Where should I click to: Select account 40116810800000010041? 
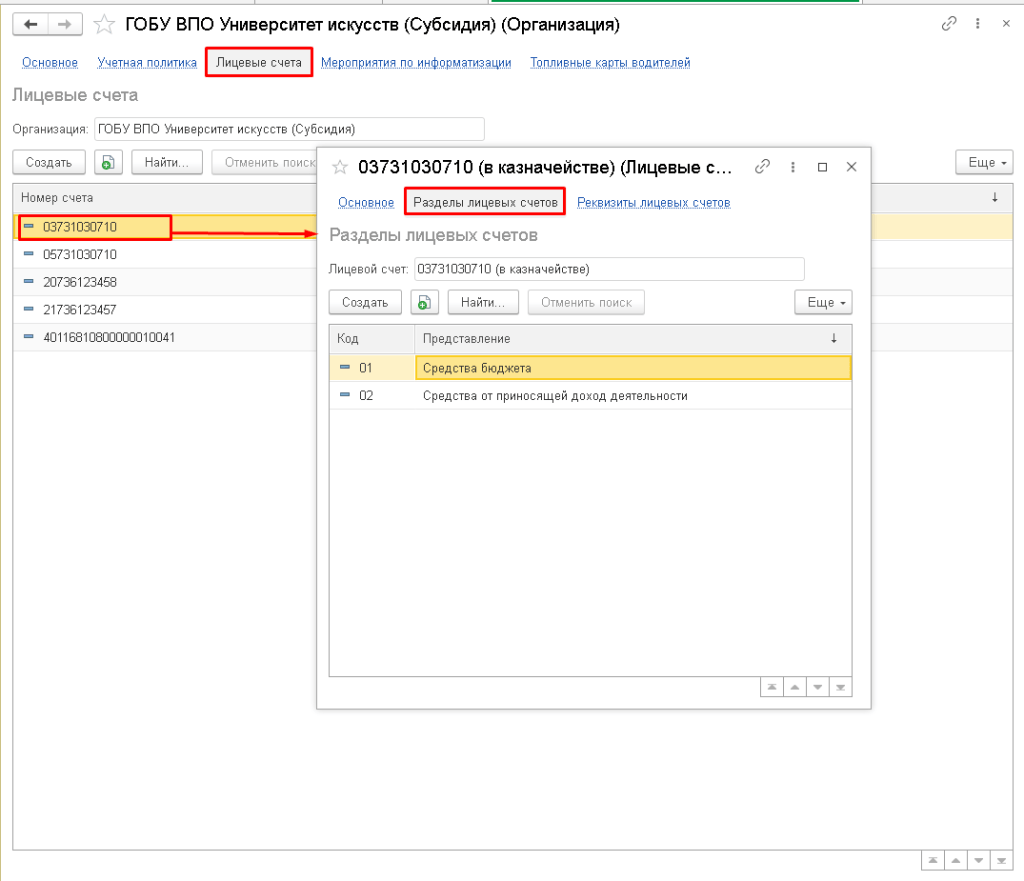(109, 338)
